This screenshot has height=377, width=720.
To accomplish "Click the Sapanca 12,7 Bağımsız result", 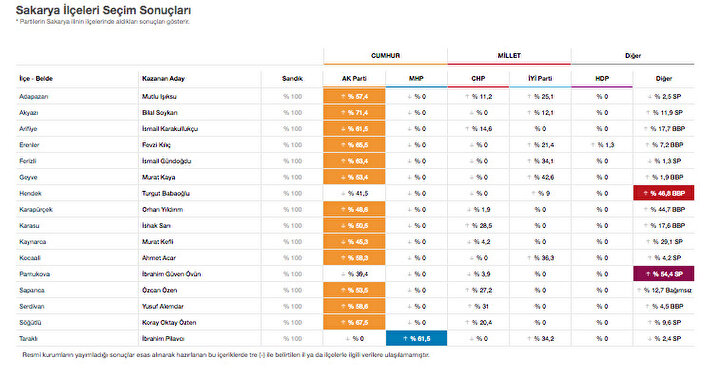I will tap(664, 290).
